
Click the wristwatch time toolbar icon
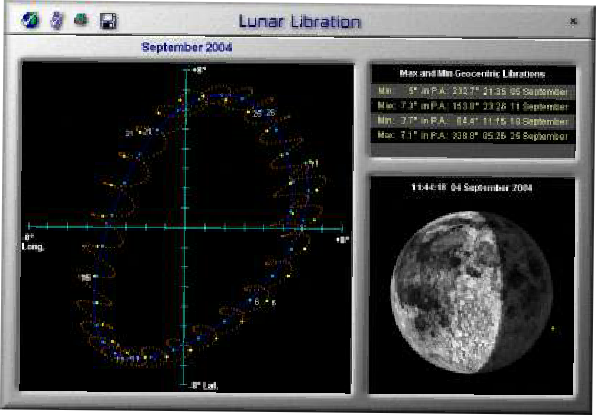point(57,20)
